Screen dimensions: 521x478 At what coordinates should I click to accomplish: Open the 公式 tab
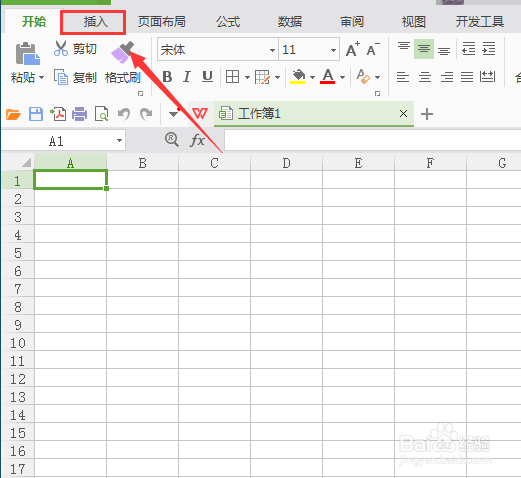tap(228, 22)
